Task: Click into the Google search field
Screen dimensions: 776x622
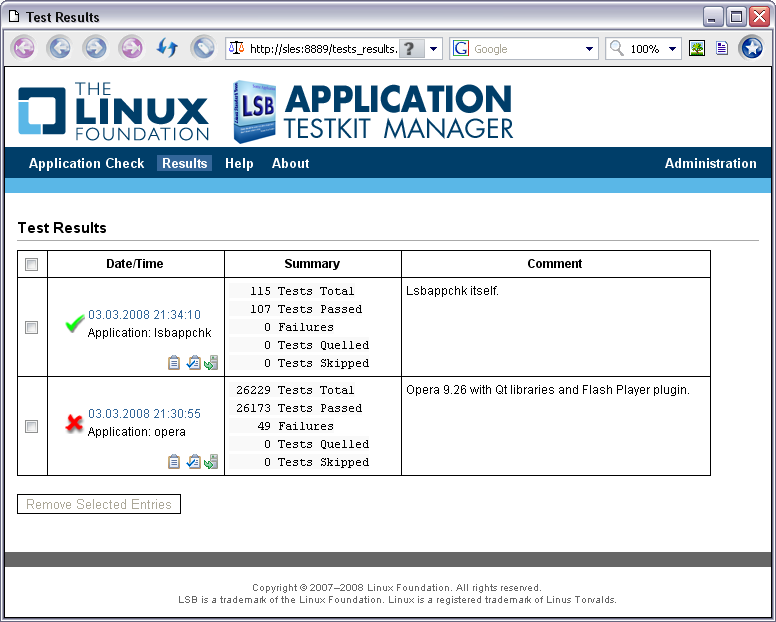Action: (x=526, y=48)
